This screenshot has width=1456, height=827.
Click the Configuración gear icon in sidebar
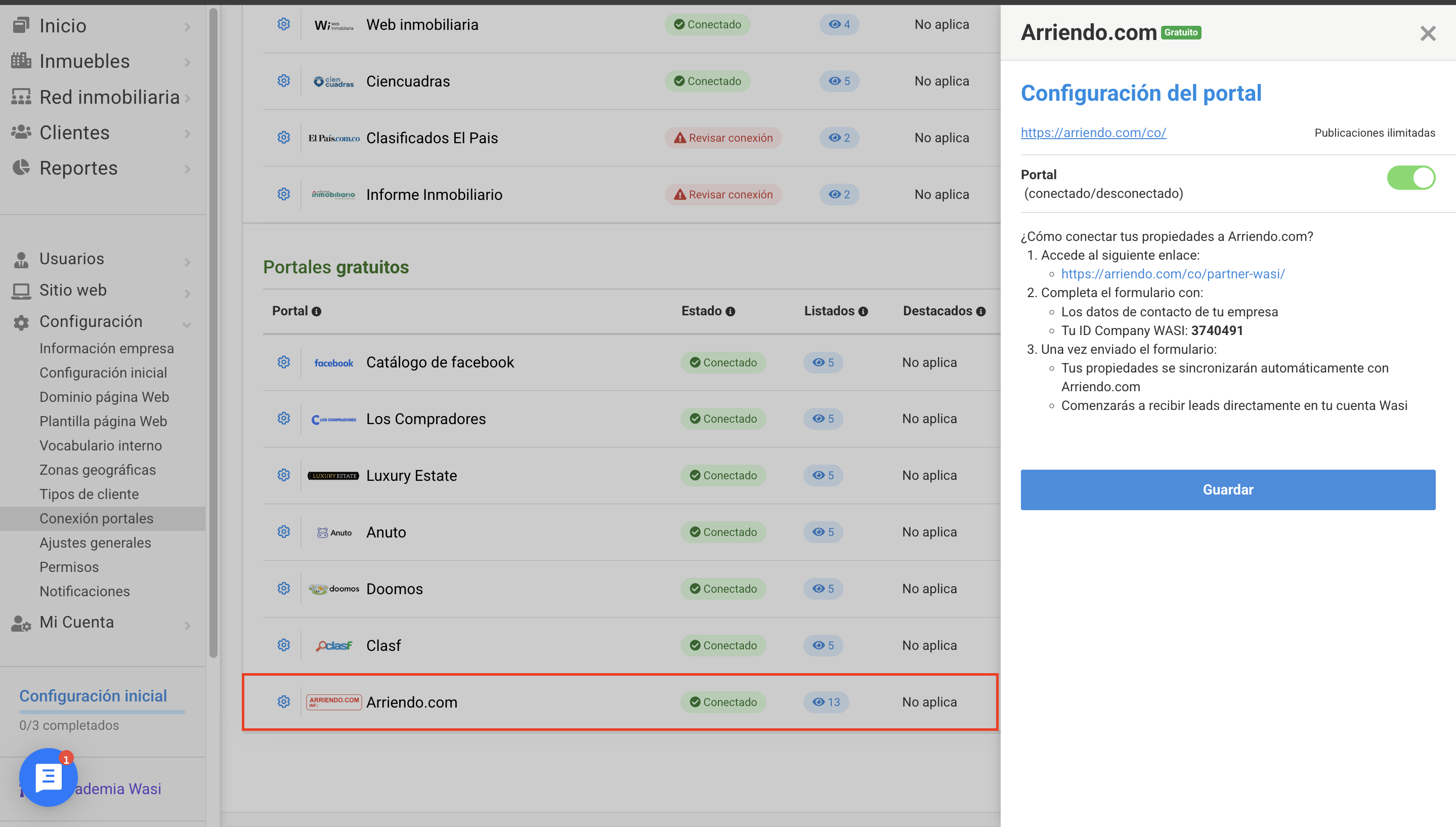[x=21, y=322]
